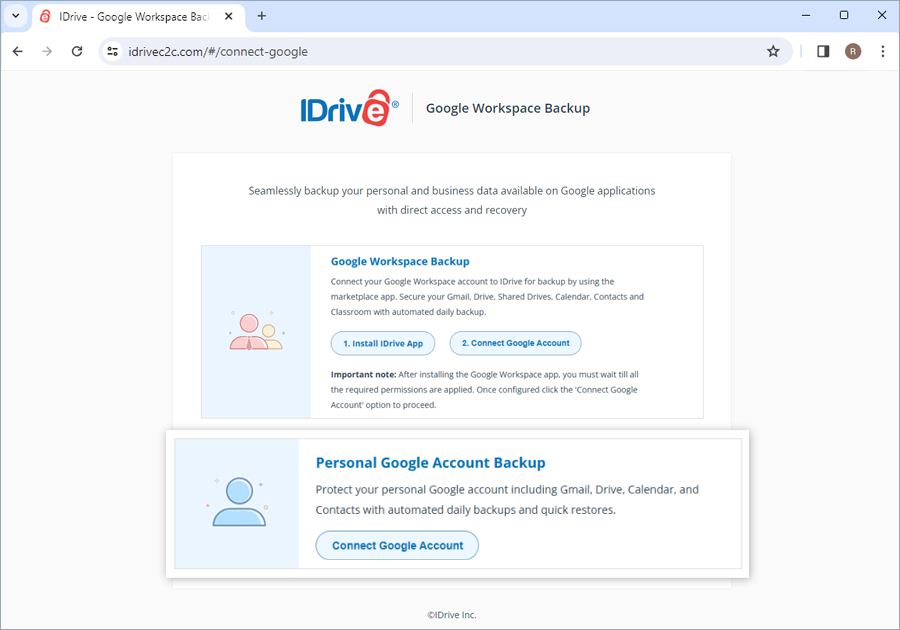This screenshot has width=900, height=630.
Task: Open the tab search dropdown arrow
Action: 16,16
